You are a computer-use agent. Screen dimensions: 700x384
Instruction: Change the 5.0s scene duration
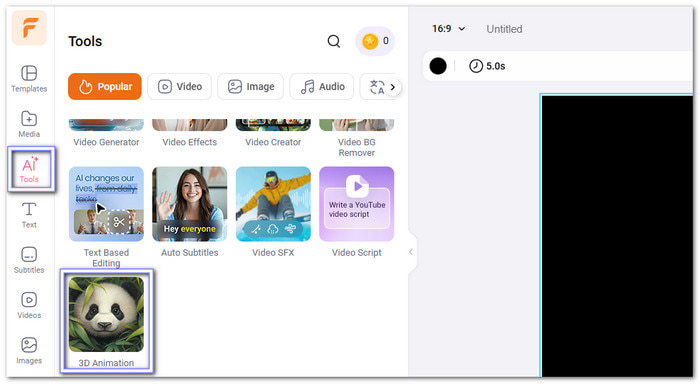point(487,66)
